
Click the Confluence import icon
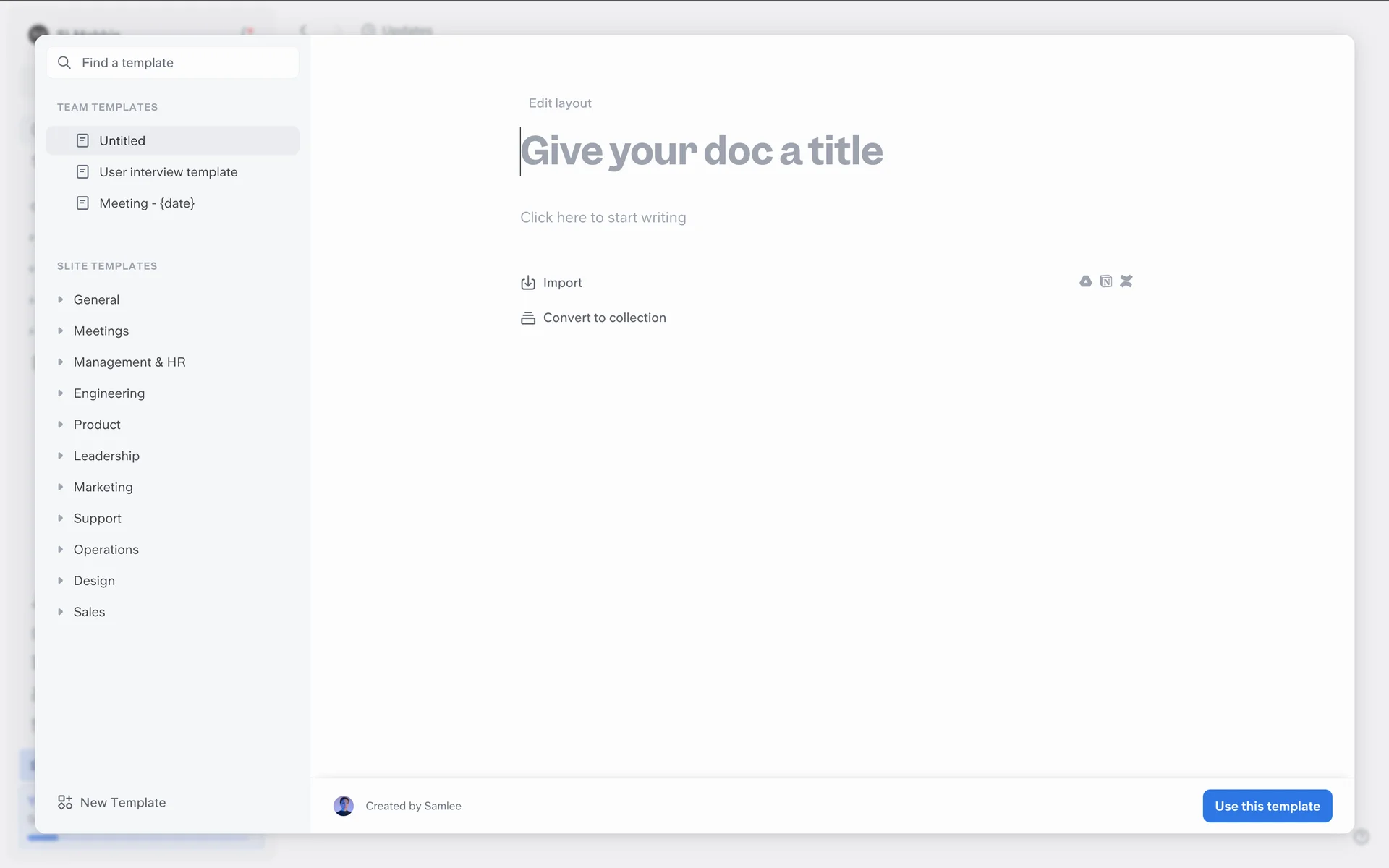click(x=1126, y=281)
